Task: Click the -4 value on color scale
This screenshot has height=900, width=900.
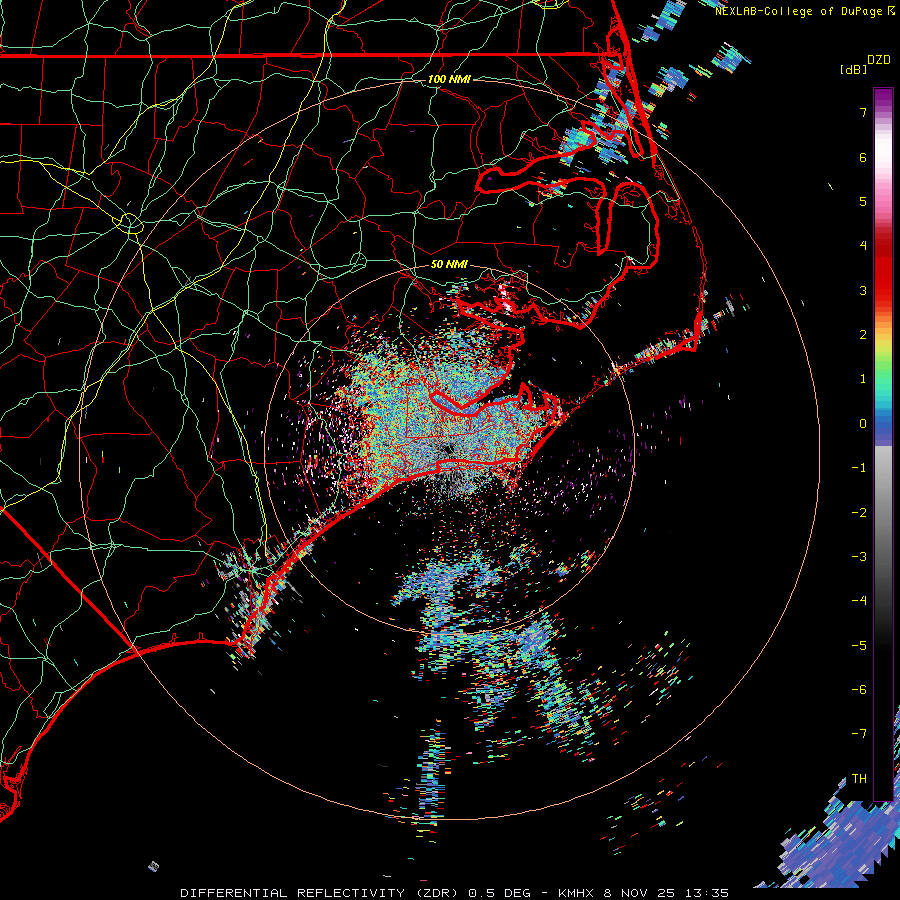Action: click(x=859, y=601)
